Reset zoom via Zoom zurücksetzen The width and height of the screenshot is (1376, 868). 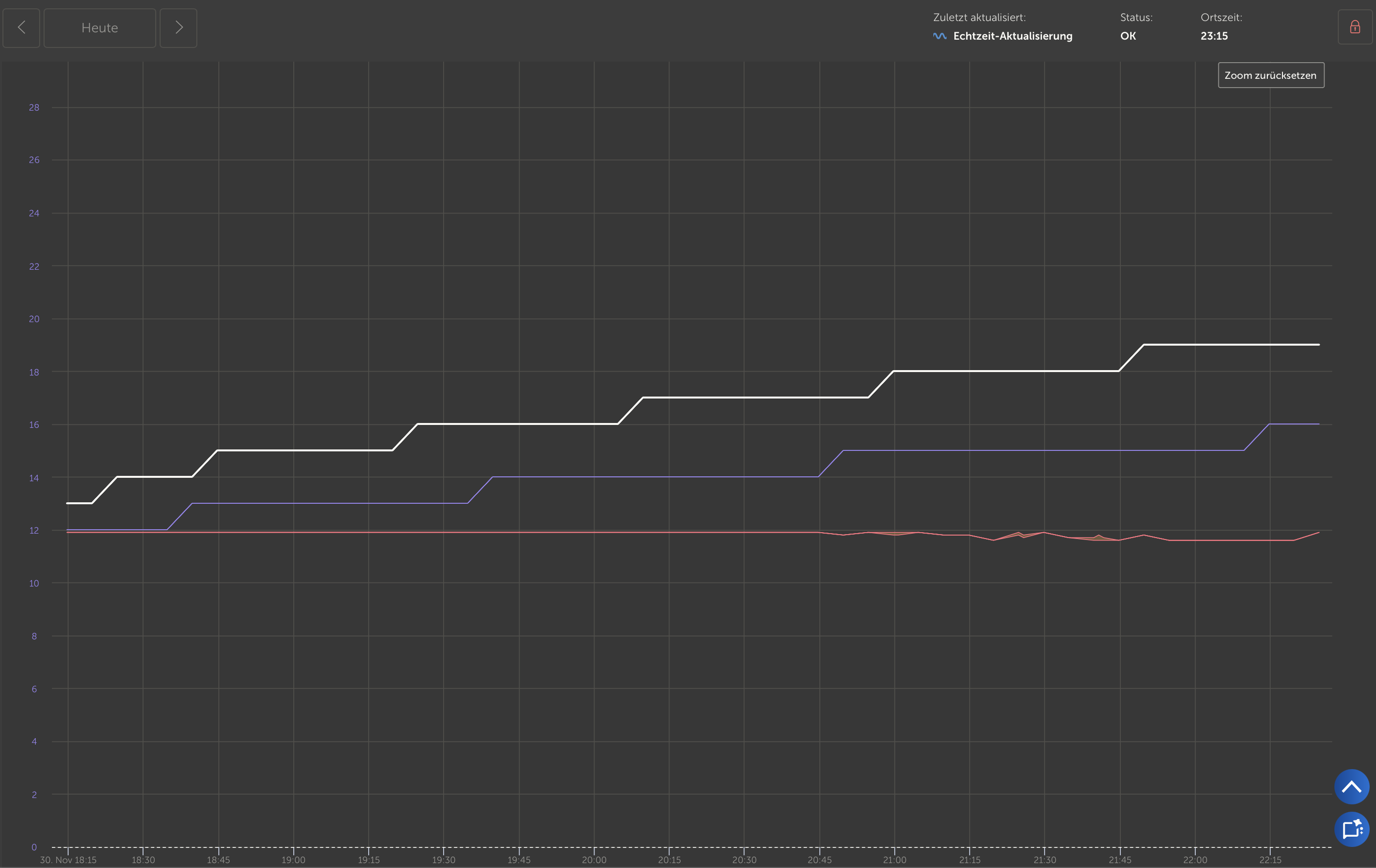[1270, 75]
